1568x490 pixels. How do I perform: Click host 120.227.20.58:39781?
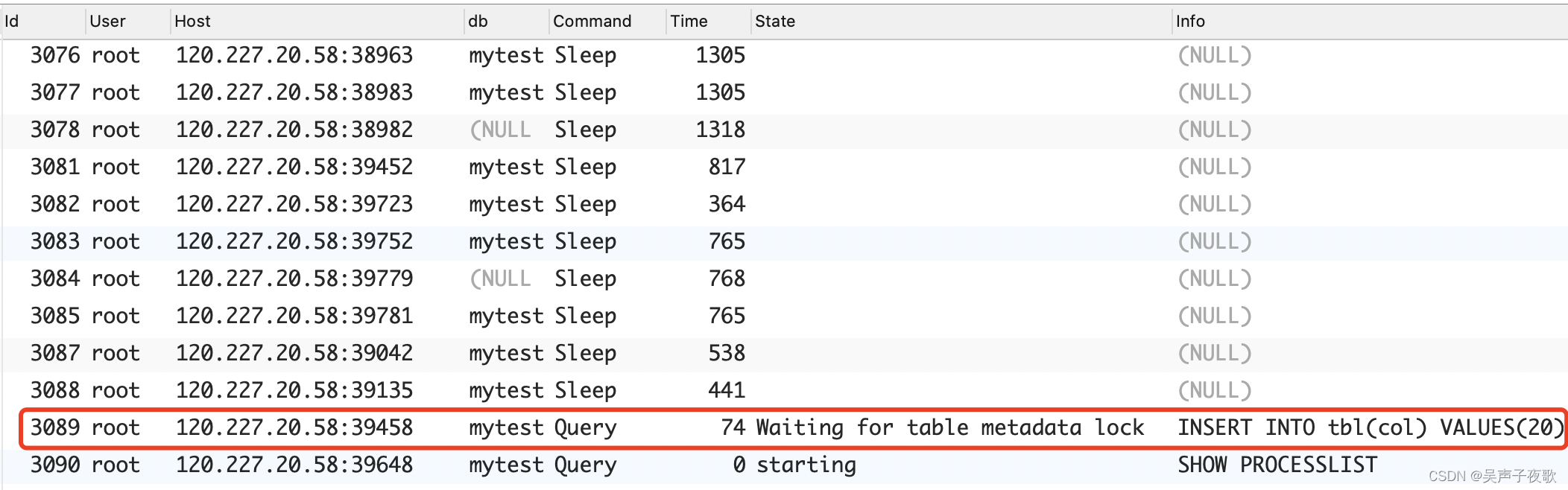click(294, 316)
